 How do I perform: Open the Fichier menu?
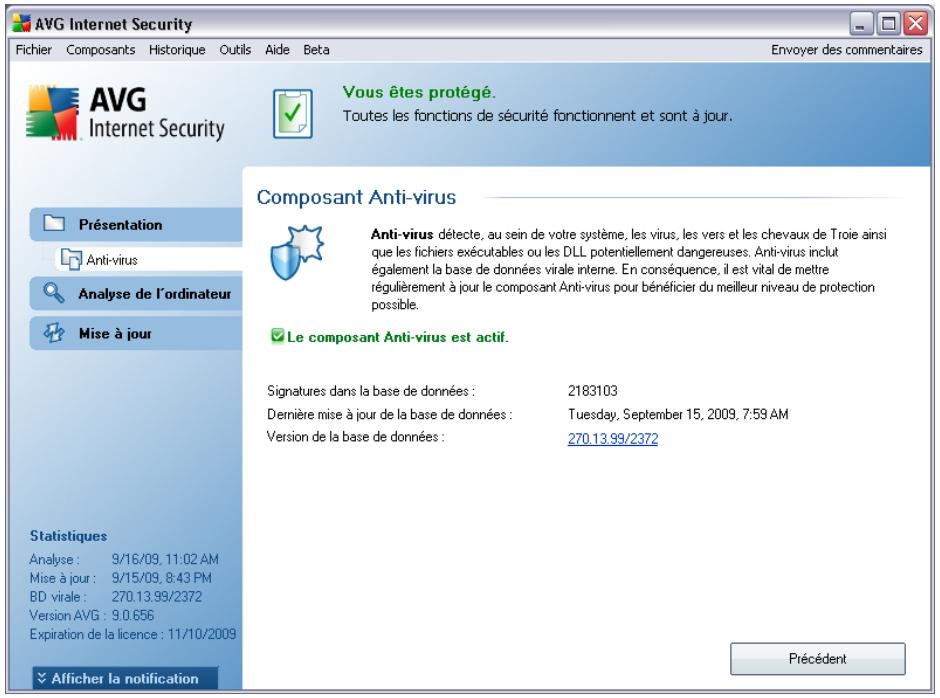[34, 50]
